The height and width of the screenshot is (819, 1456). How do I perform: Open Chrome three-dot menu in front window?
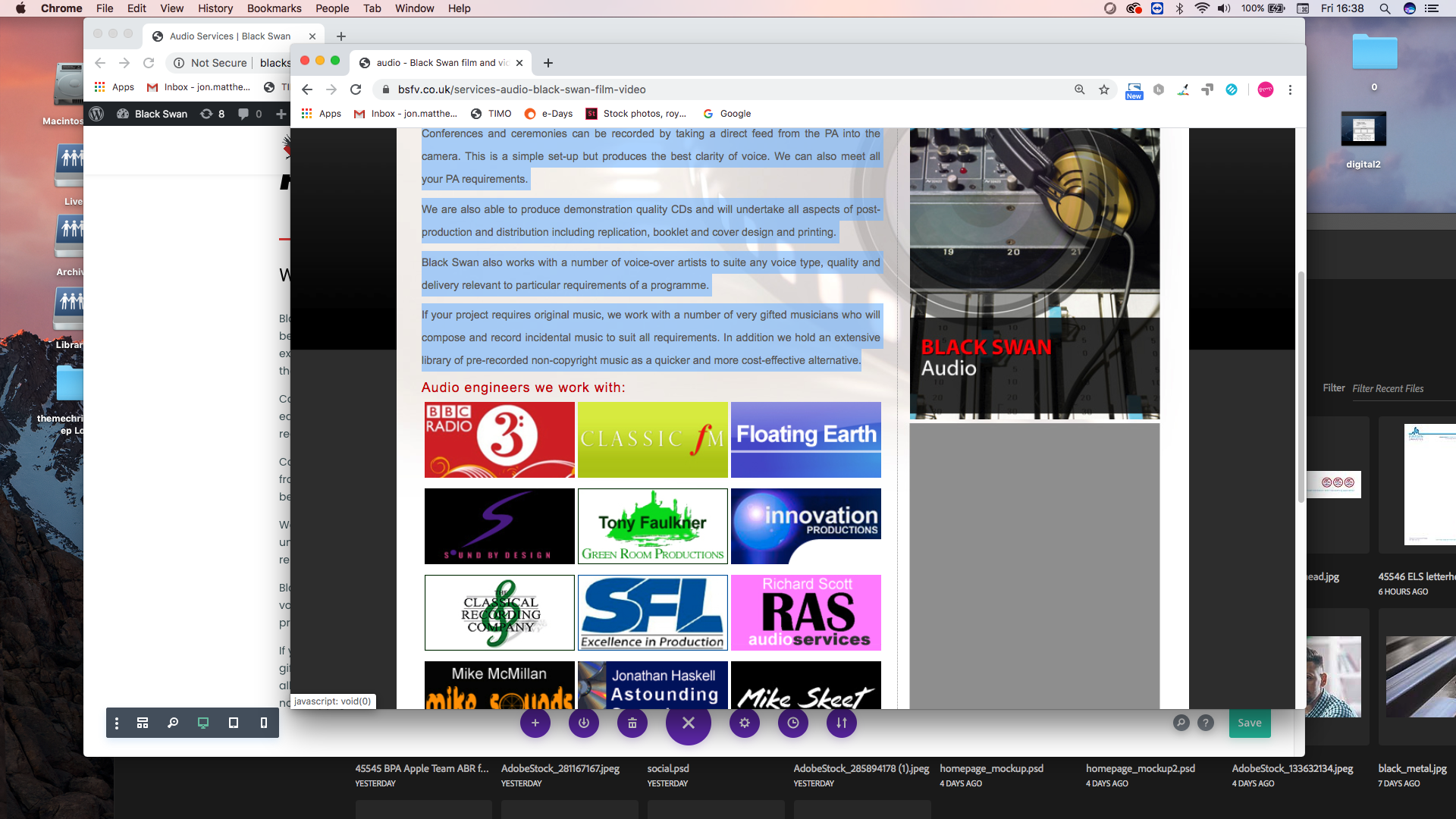click(x=1290, y=89)
